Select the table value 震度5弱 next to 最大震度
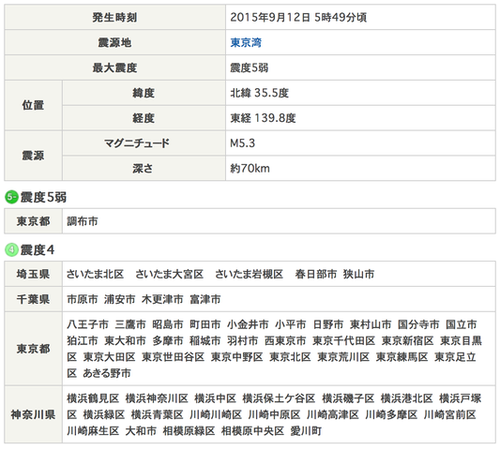This screenshot has height=450, width=500. [249, 68]
